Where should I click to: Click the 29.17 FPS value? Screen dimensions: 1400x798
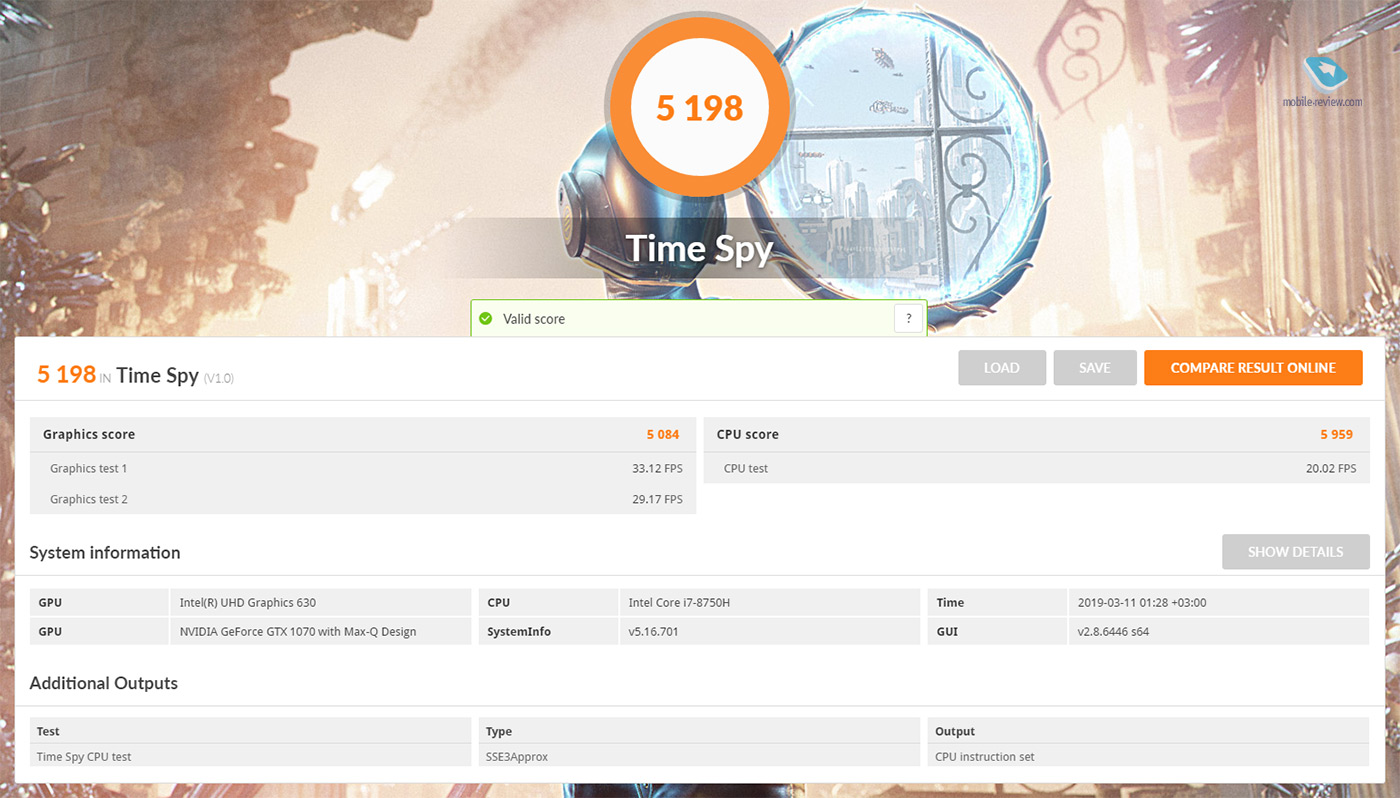point(658,499)
